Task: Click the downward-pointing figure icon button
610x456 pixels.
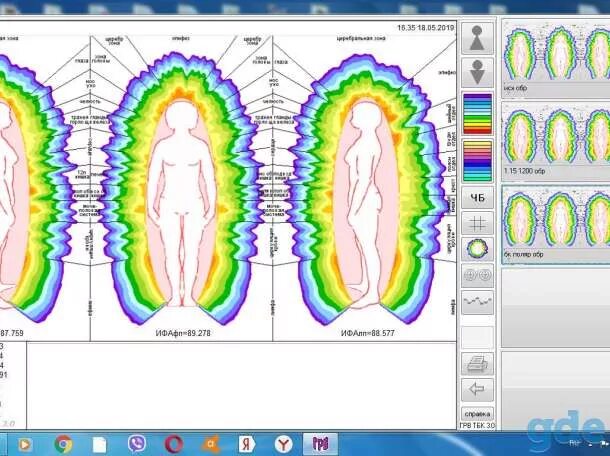Action: click(477, 72)
